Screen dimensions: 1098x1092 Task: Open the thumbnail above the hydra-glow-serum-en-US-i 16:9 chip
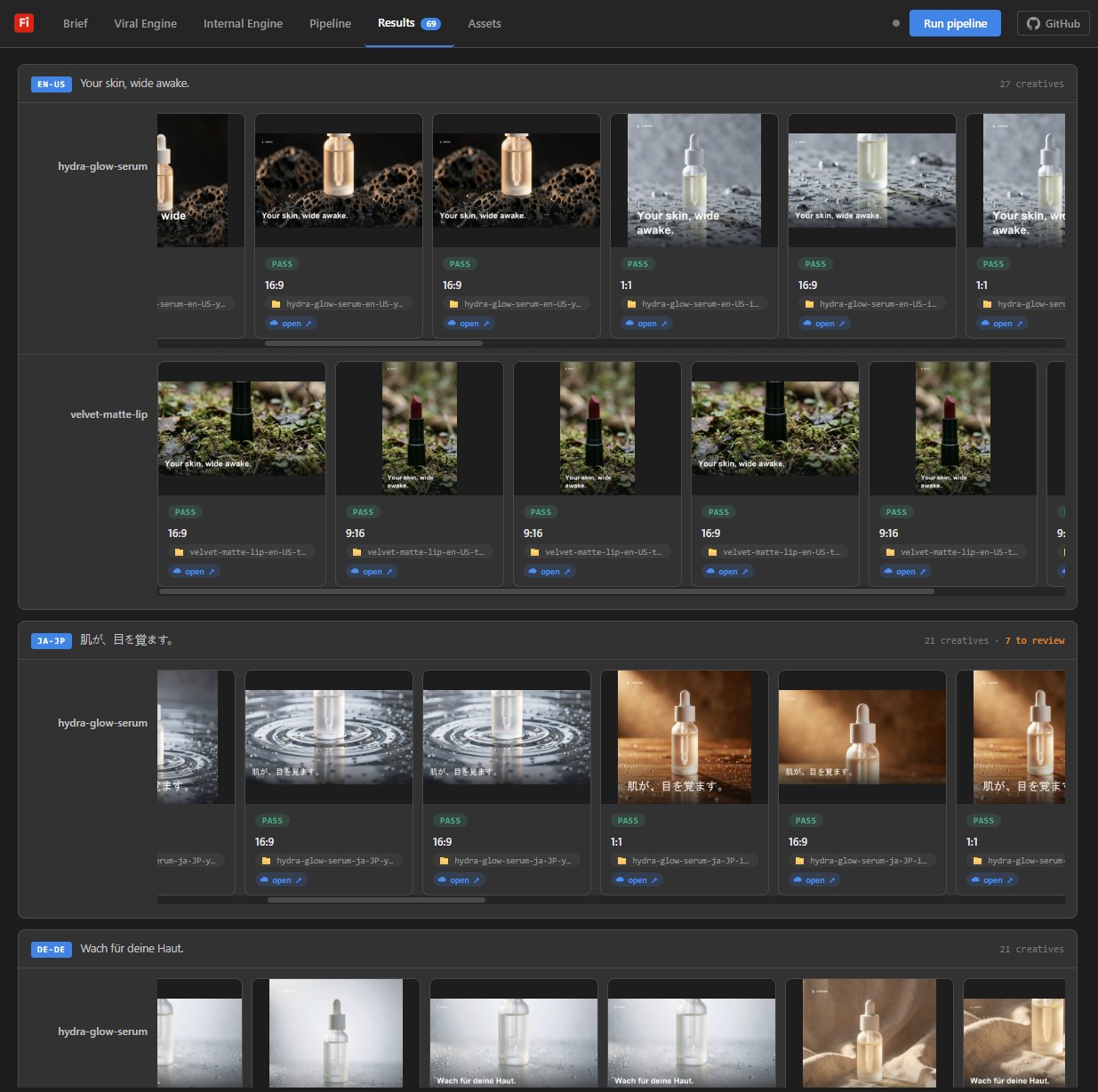[x=872, y=181]
